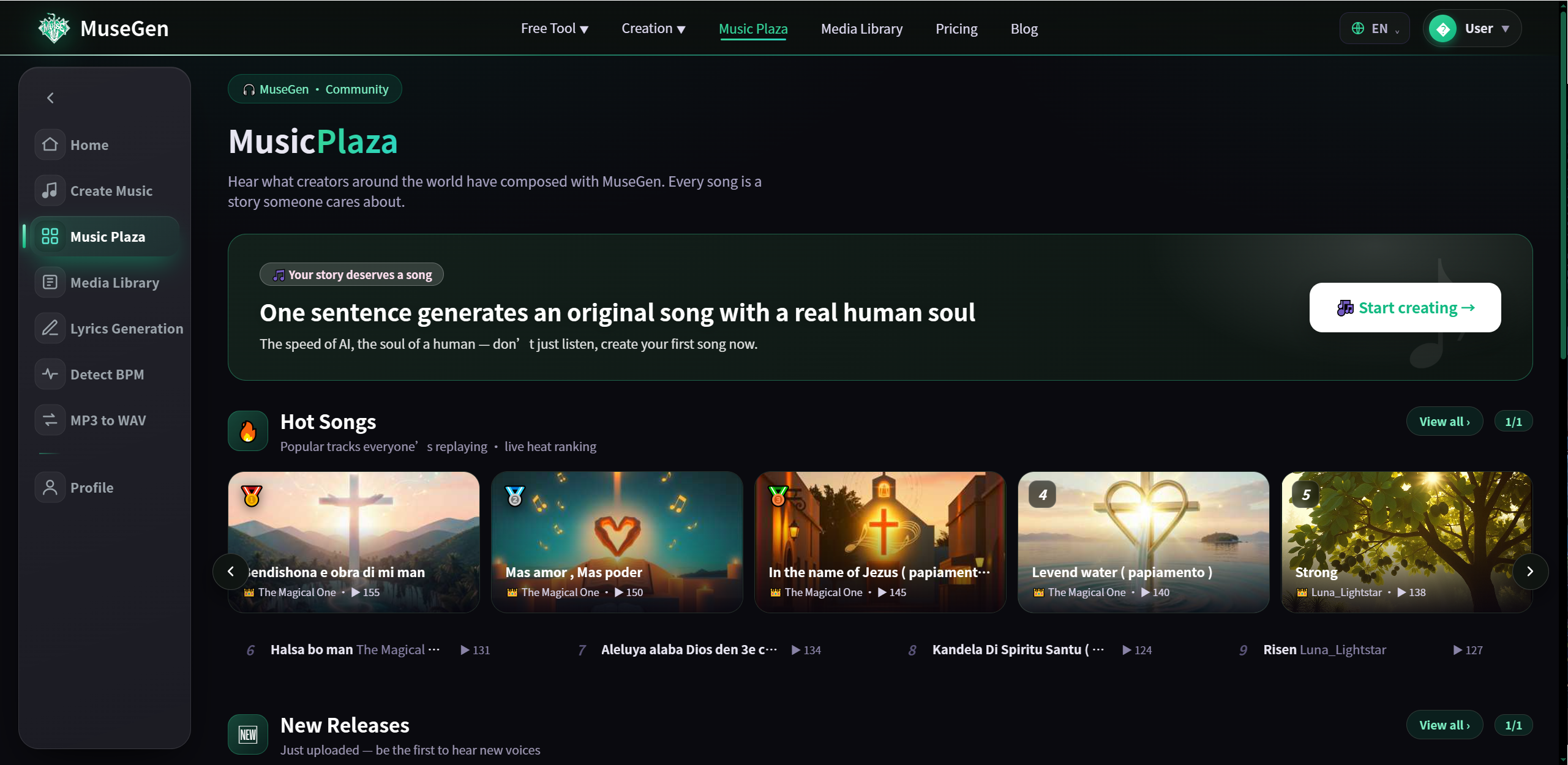Select Create Music label in sidebar

pyautogui.click(x=111, y=191)
